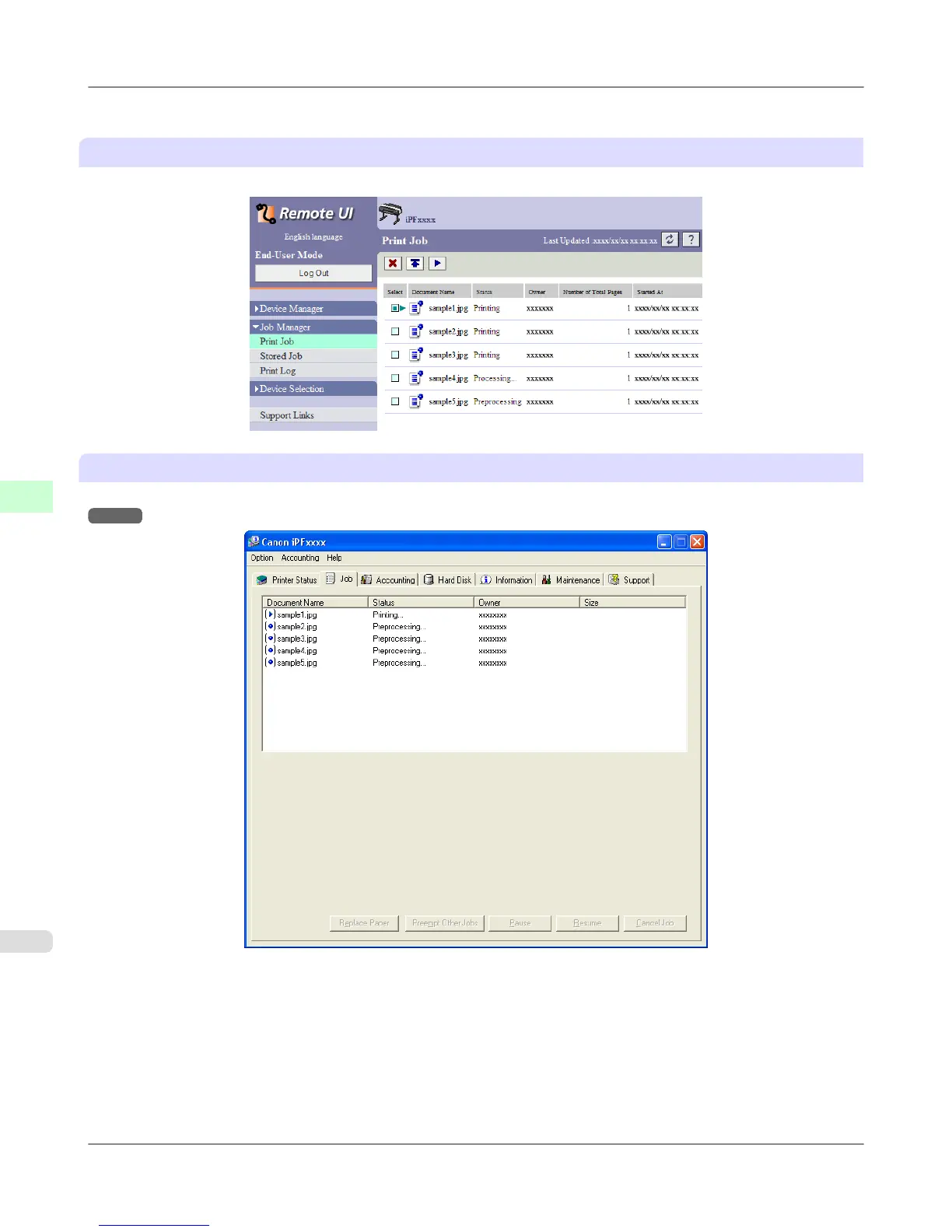
Task: Click the printer image next to iPFxxxx
Action: (390, 213)
